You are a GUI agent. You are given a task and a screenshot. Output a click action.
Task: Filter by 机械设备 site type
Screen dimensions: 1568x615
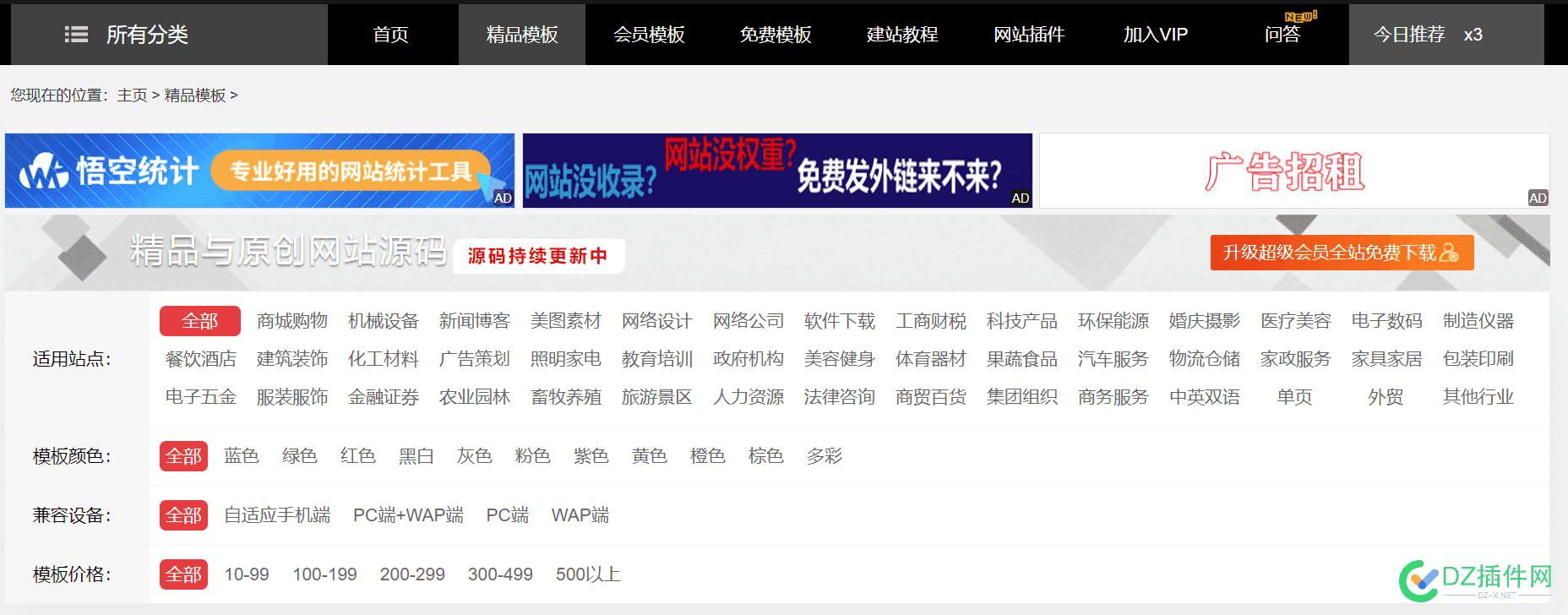pos(384,321)
